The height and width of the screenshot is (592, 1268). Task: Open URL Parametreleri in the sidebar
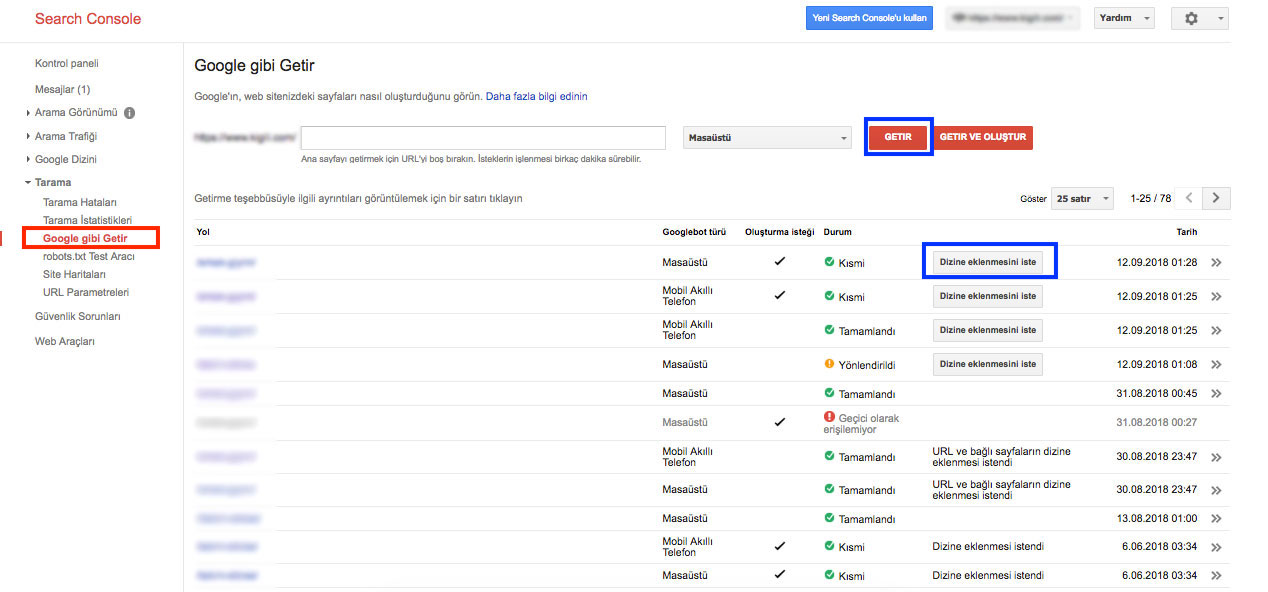point(86,292)
